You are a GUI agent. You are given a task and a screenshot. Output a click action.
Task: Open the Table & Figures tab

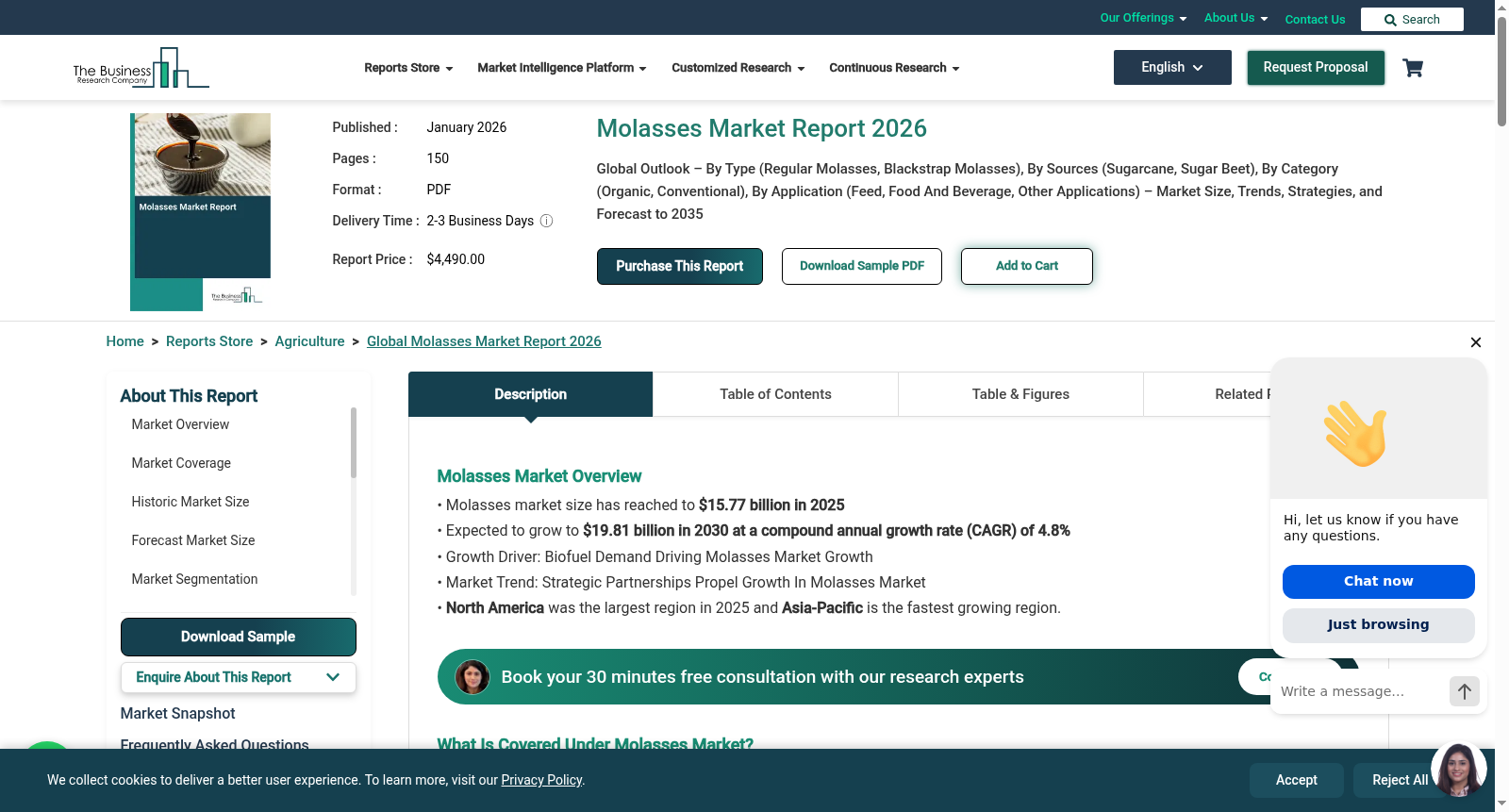tap(1020, 394)
